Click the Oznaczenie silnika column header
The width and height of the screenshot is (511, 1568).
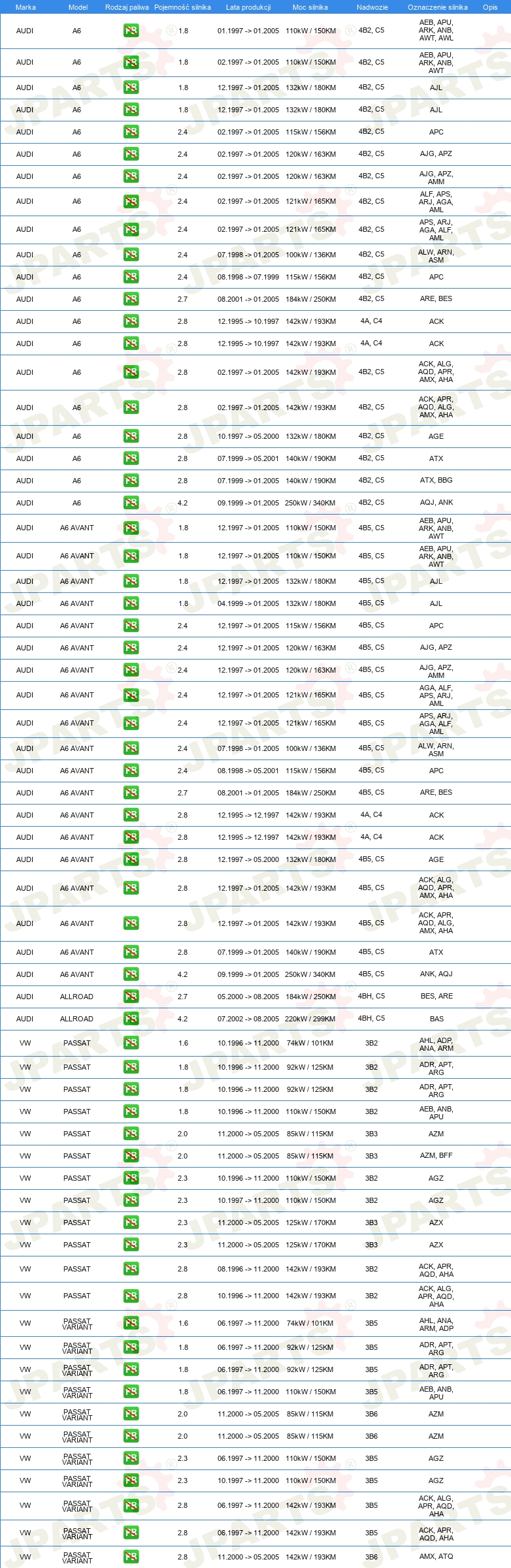(x=438, y=7)
